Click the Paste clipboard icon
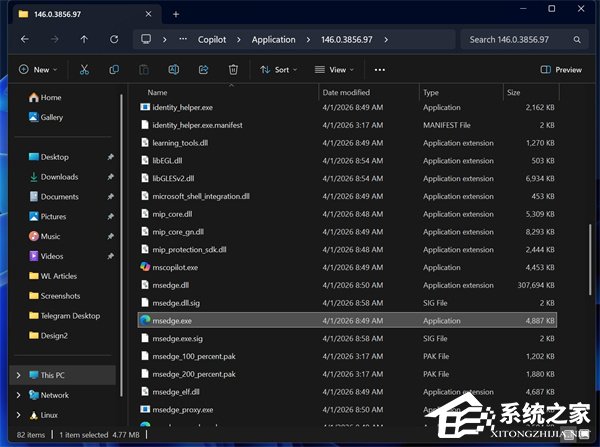The width and height of the screenshot is (600, 447). click(144, 70)
